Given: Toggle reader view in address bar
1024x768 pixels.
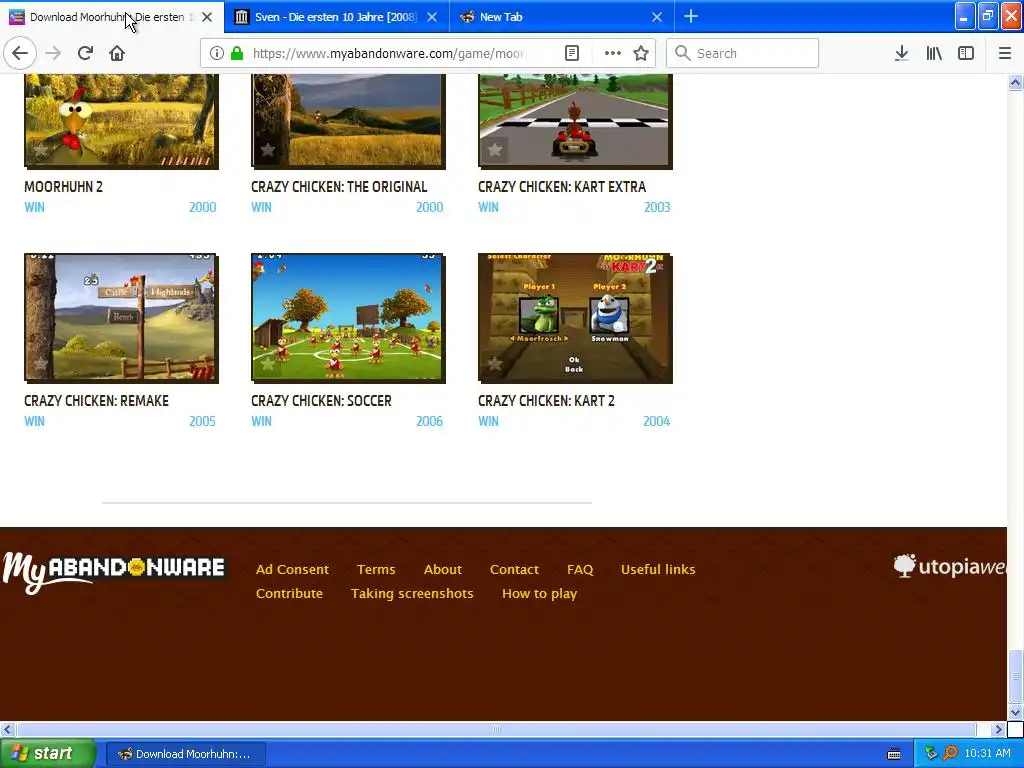Looking at the screenshot, I should tap(572, 54).
